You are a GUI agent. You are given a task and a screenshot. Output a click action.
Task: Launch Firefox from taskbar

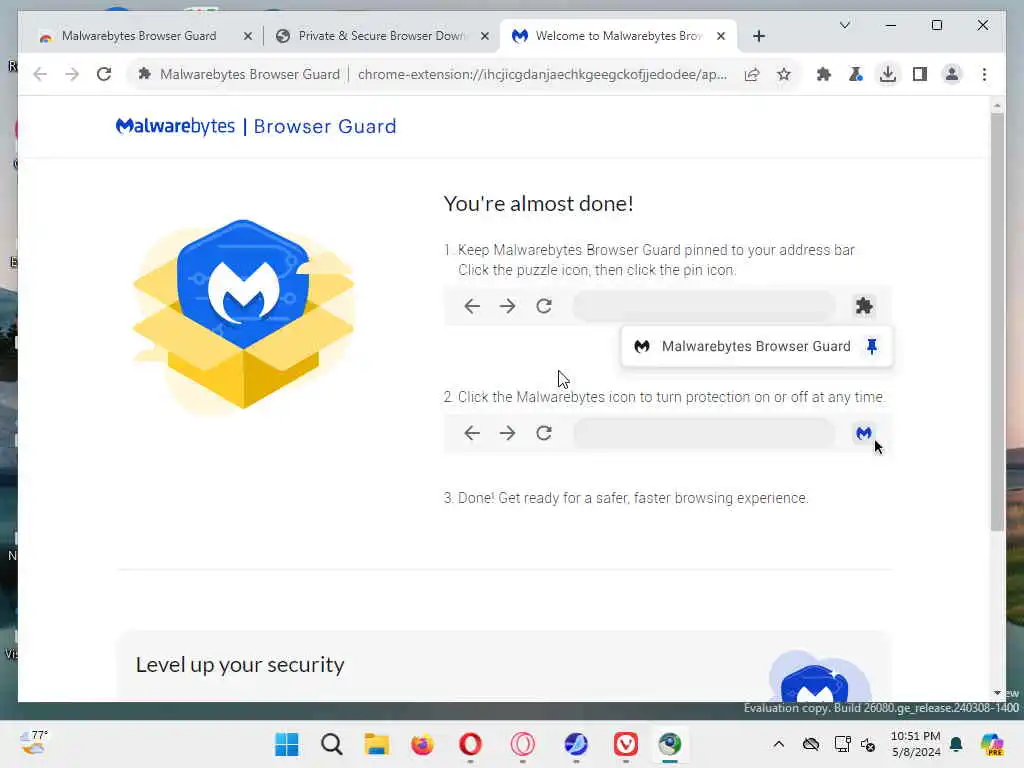click(x=423, y=744)
